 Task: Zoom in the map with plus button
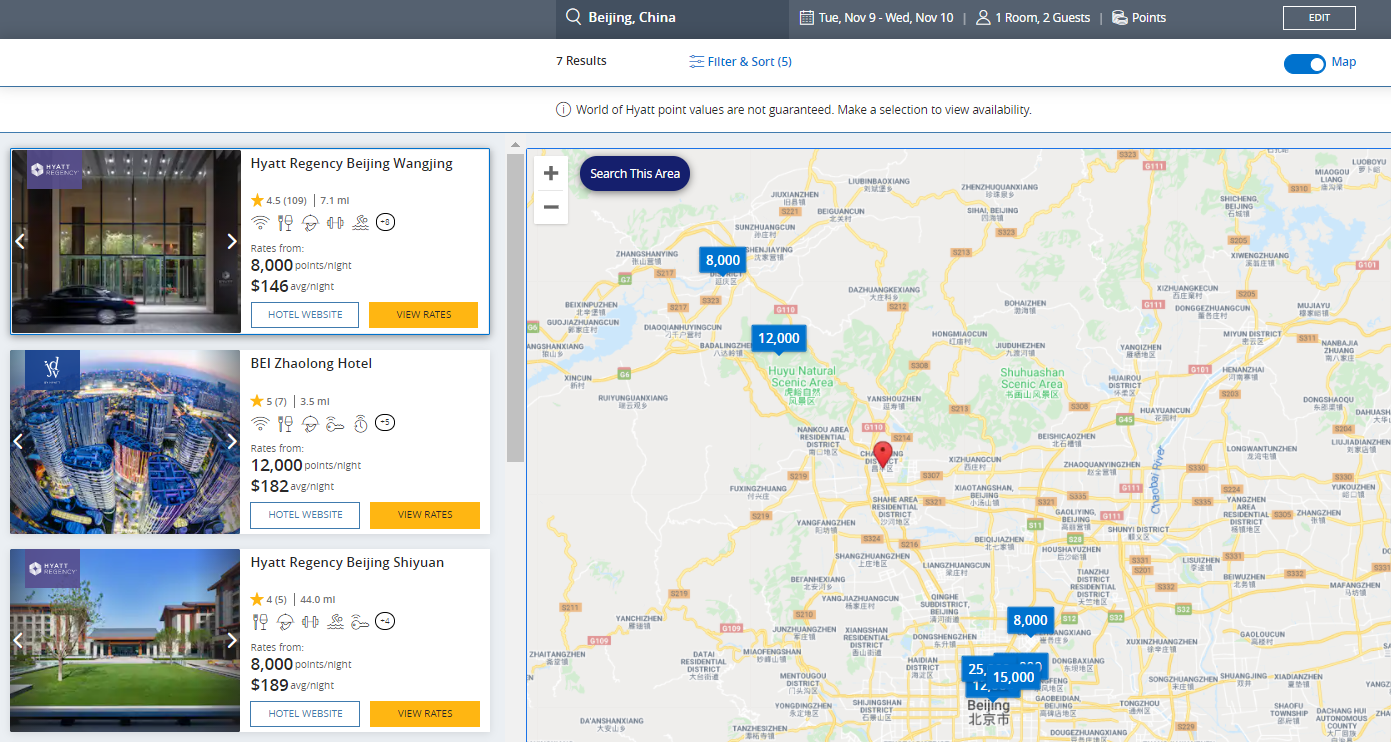pyautogui.click(x=551, y=173)
